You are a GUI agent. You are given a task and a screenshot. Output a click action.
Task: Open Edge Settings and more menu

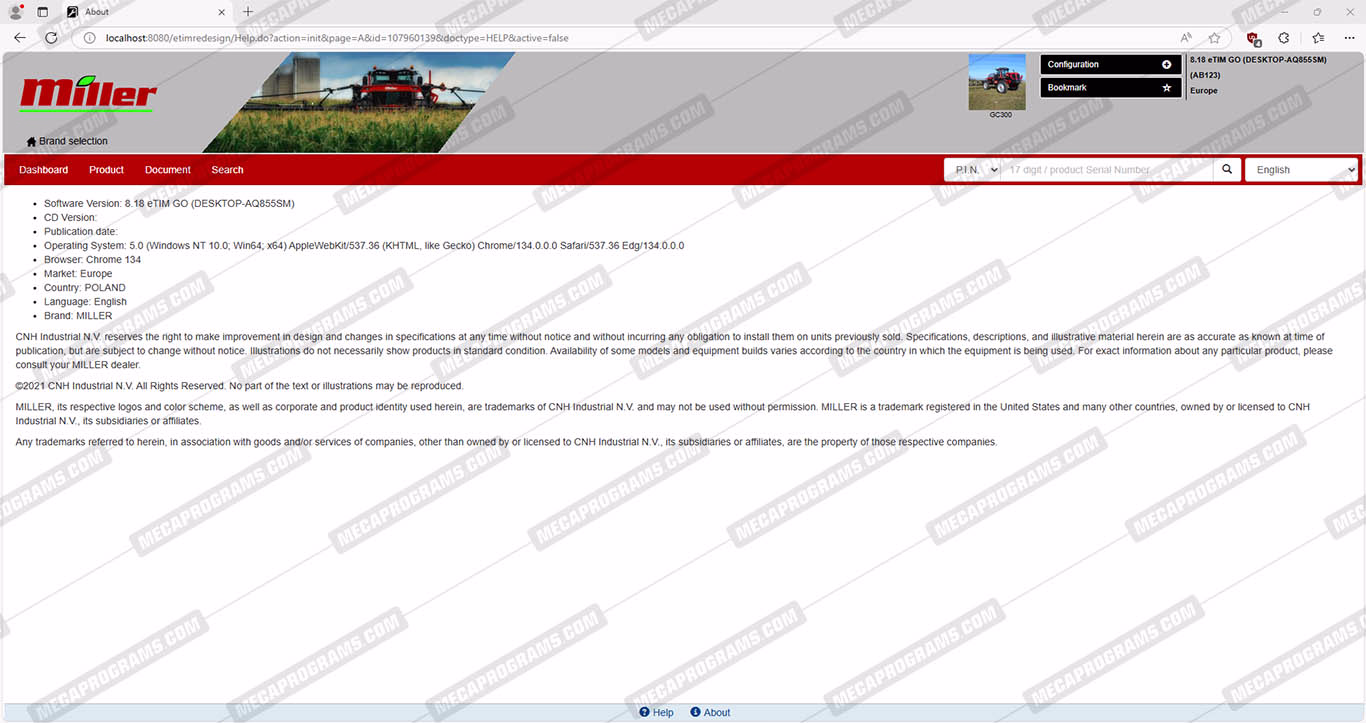[x=1349, y=38]
